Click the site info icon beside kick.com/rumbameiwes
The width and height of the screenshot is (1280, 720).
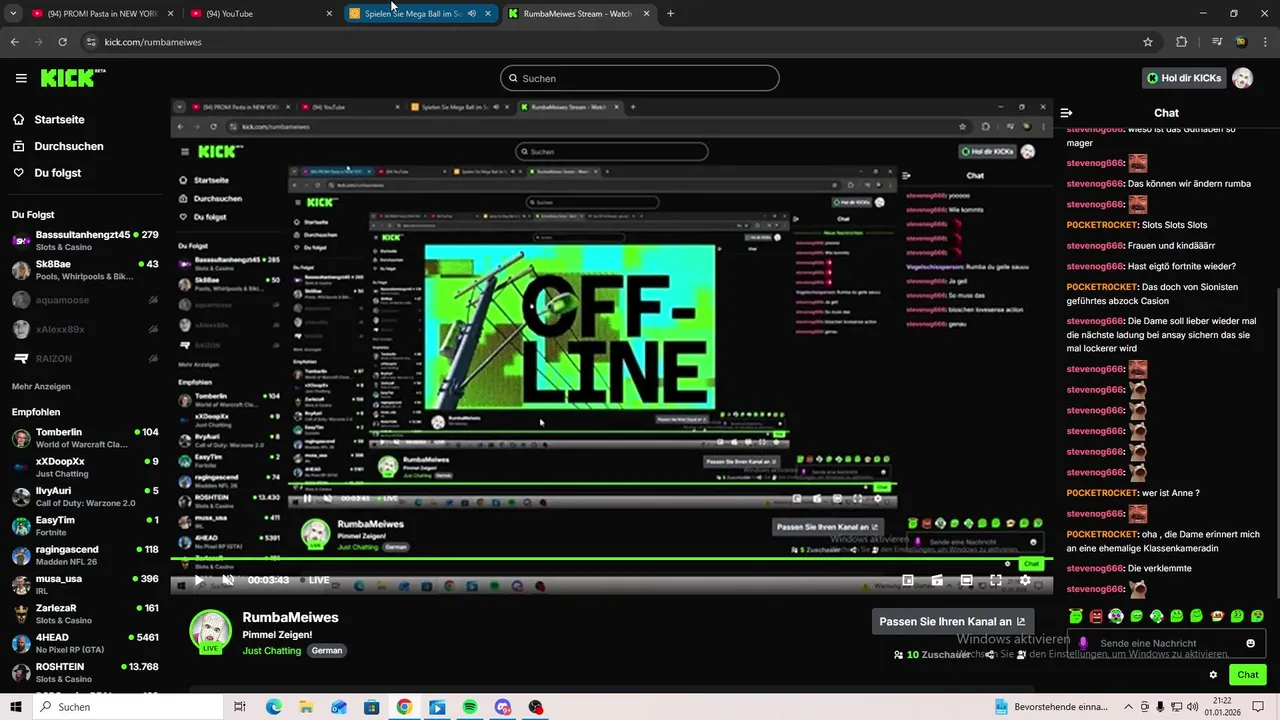[x=91, y=42]
